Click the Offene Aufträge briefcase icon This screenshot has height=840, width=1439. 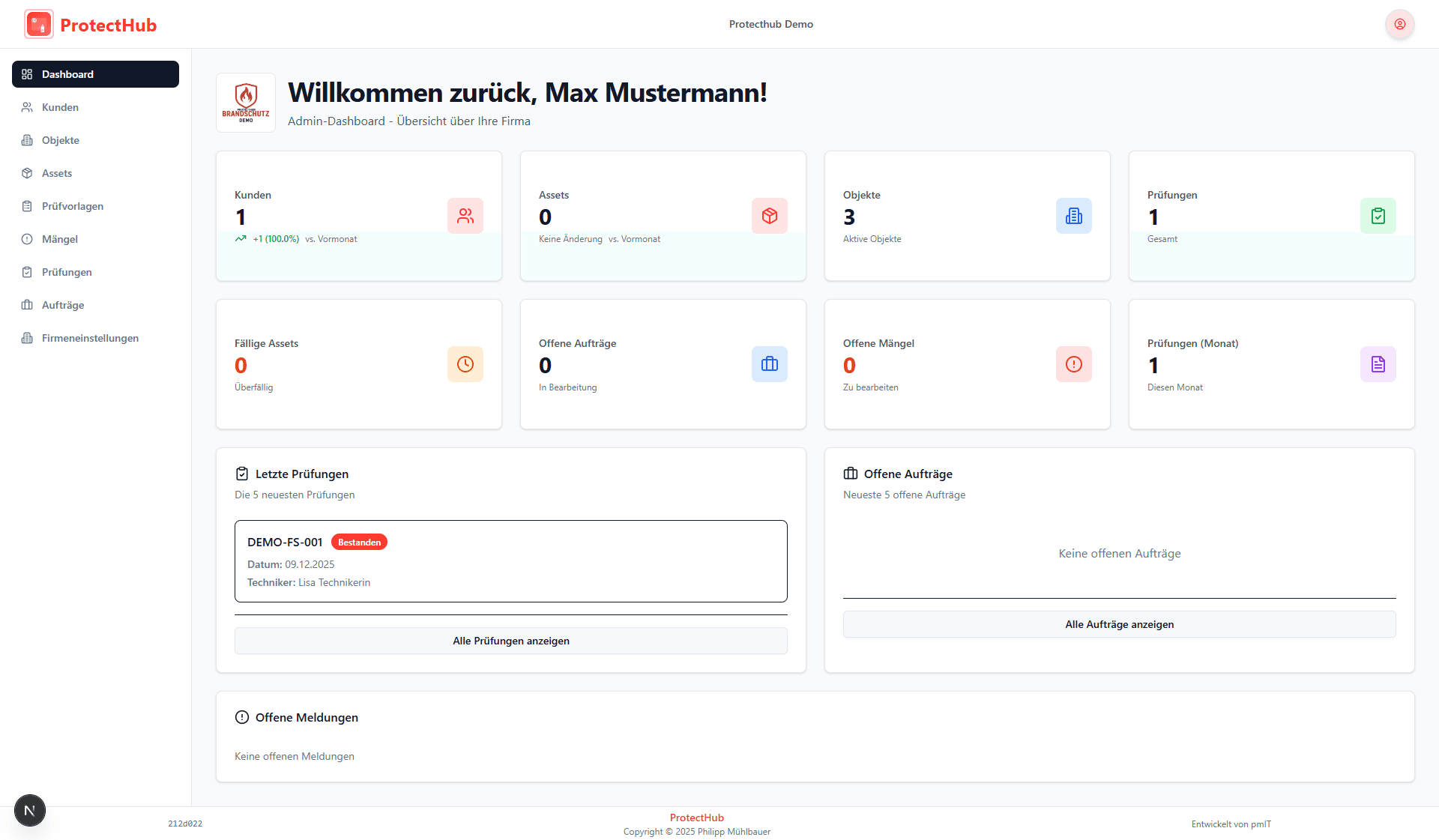(770, 364)
